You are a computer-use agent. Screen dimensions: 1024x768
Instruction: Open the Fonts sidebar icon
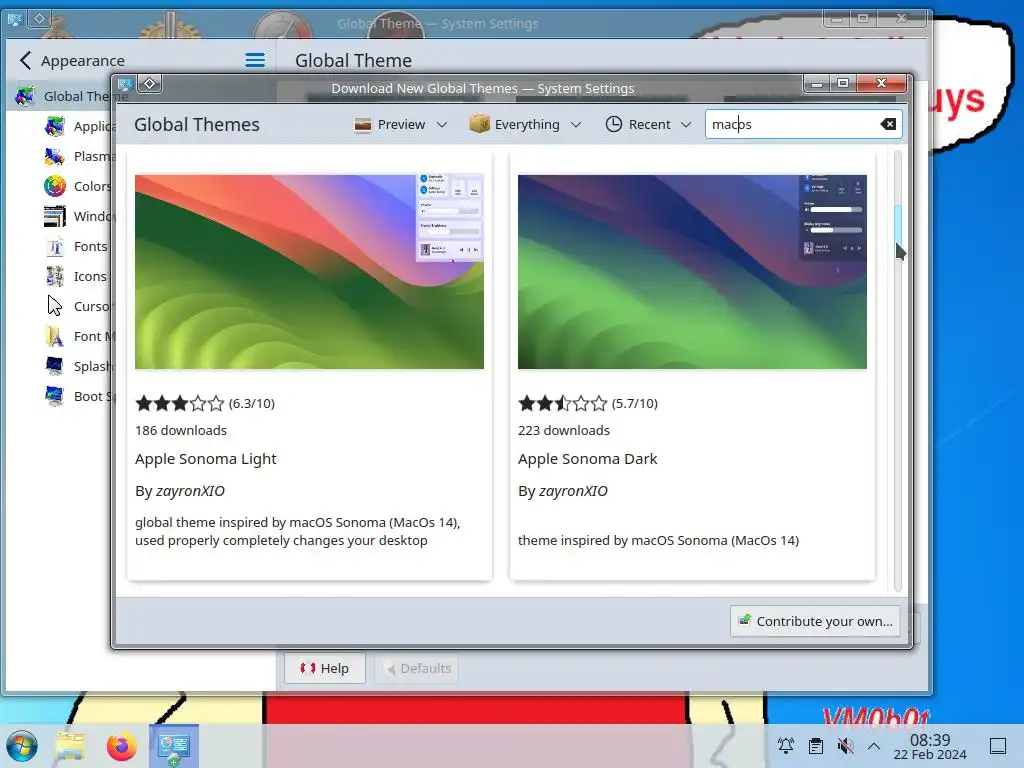click(x=55, y=246)
